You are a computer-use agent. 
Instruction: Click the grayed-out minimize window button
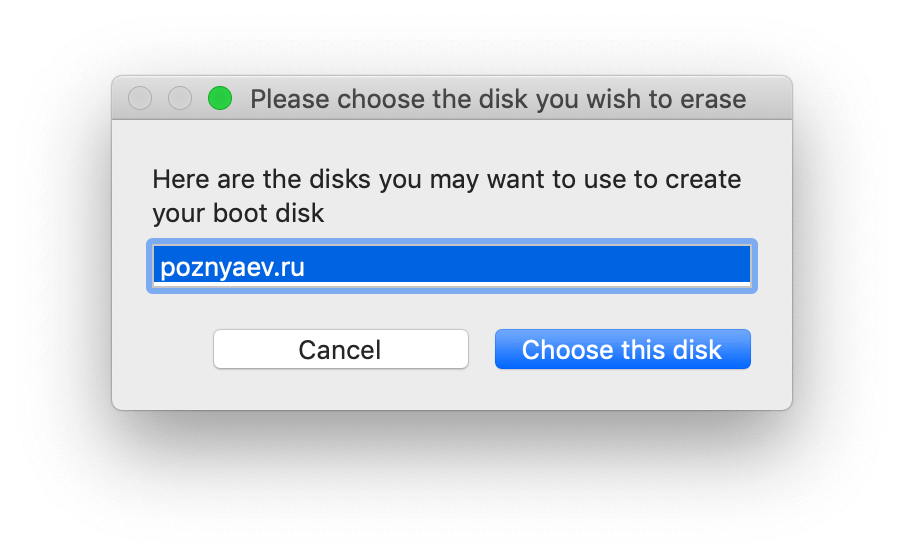point(180,98)
